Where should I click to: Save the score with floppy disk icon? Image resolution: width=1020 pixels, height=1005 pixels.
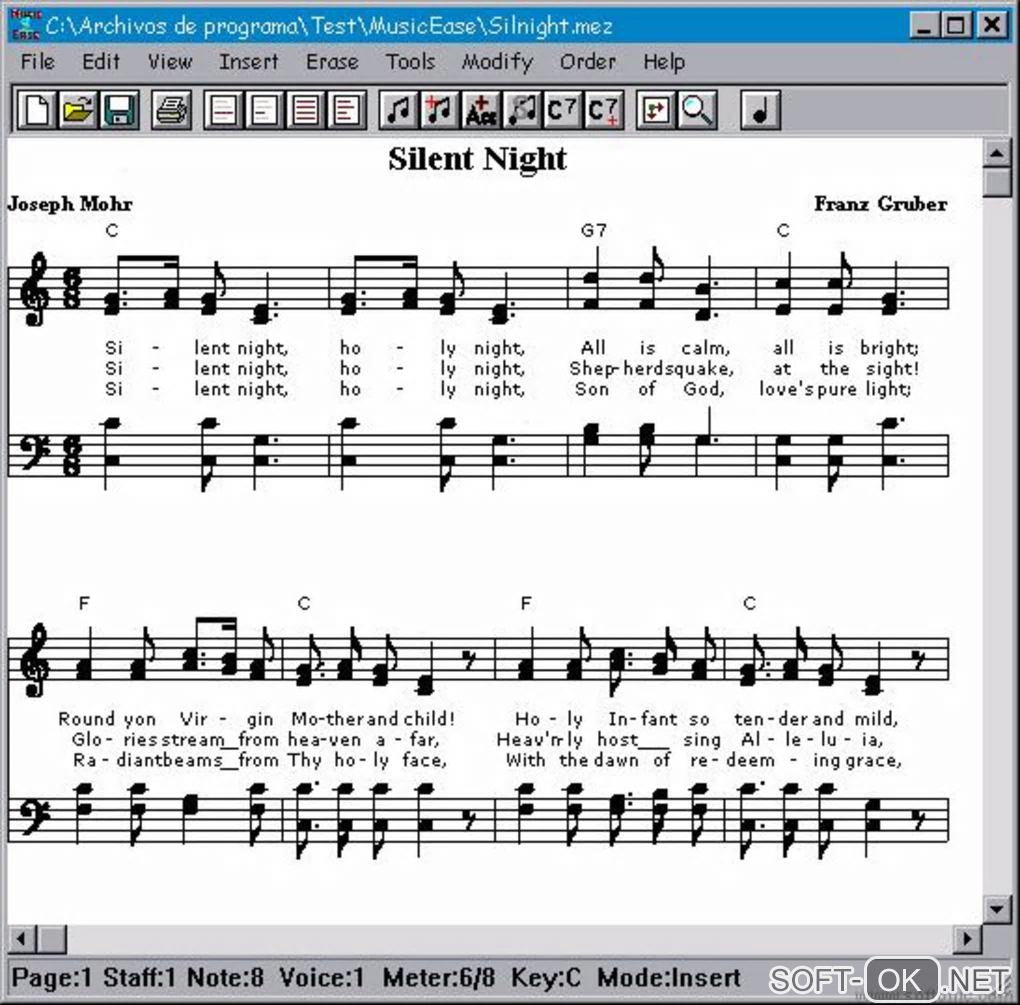coord(119,110)
